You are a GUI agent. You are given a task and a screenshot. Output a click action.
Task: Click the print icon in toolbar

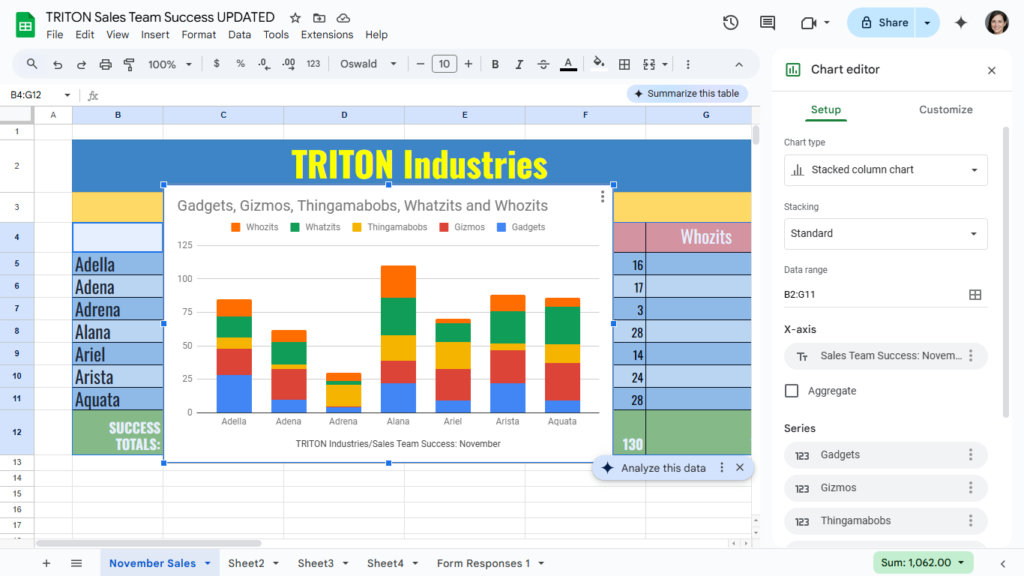106,64
